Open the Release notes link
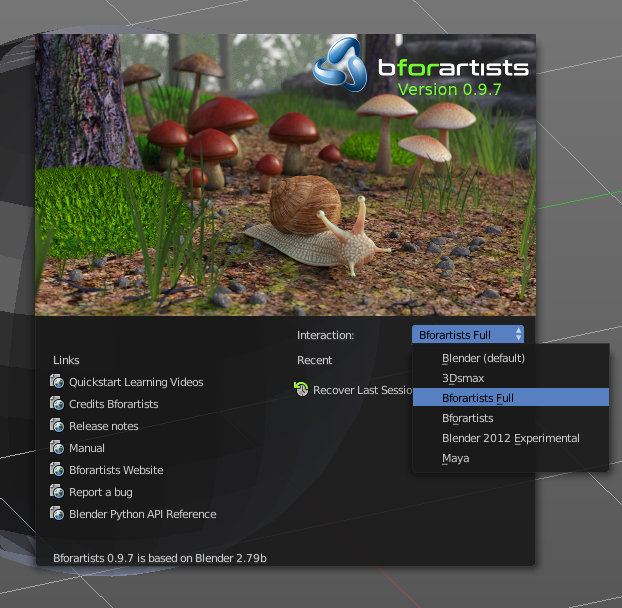The height and width of the screenshot is (608, 622). 104,426
